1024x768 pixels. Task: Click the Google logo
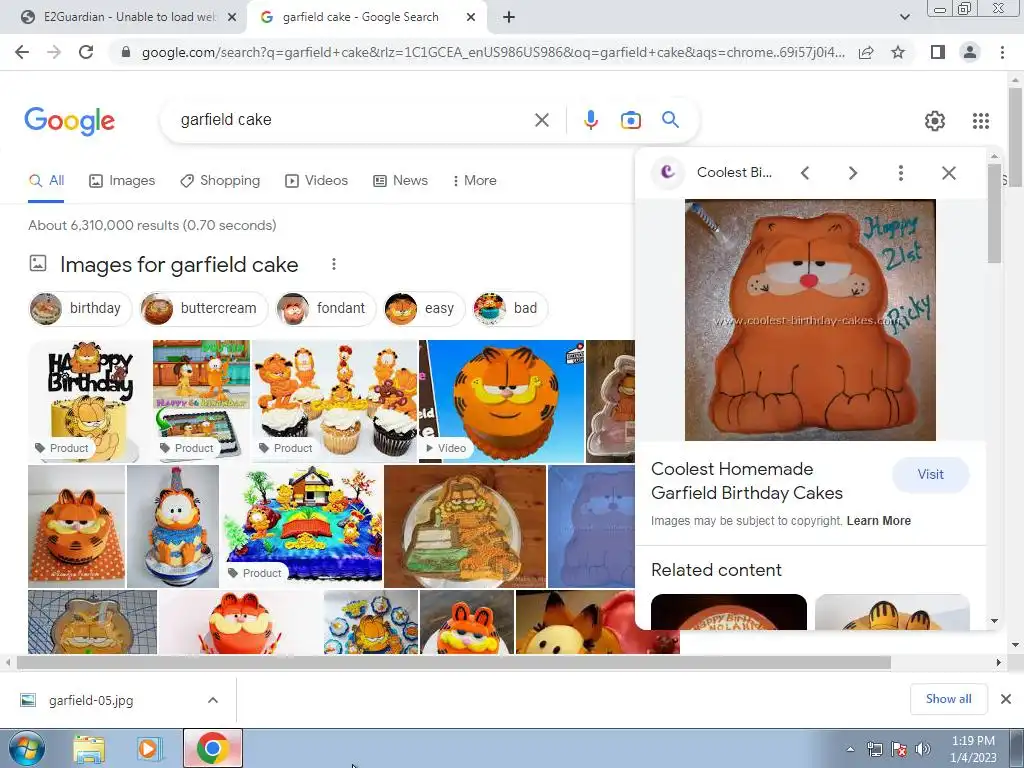coord(69,121)
